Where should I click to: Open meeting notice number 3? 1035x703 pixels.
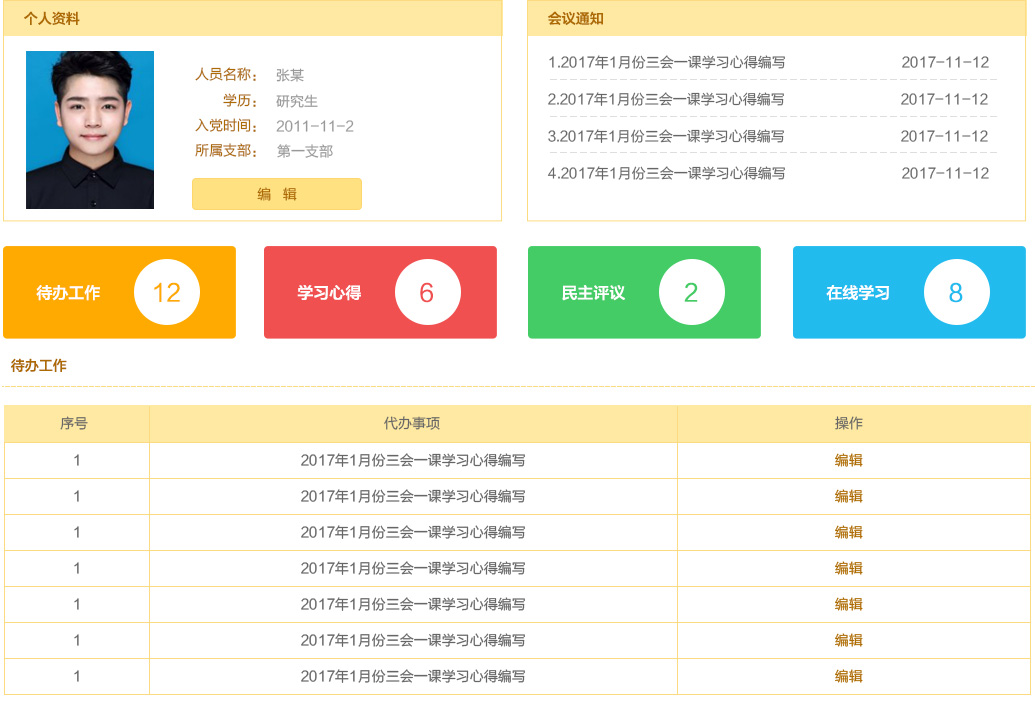tap(667, 136)
